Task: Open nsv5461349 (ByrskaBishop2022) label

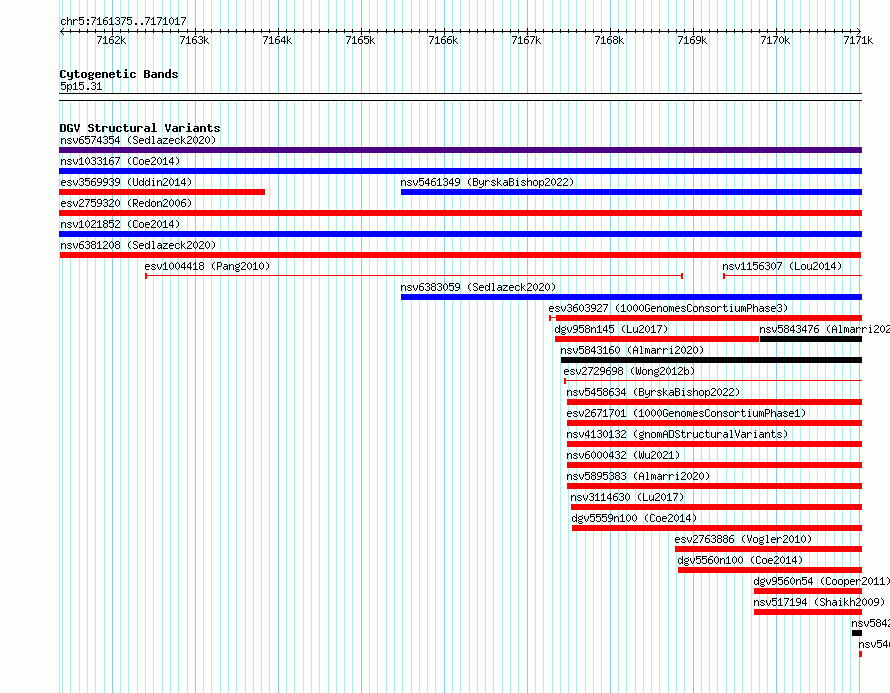Action: click(487, 182)
